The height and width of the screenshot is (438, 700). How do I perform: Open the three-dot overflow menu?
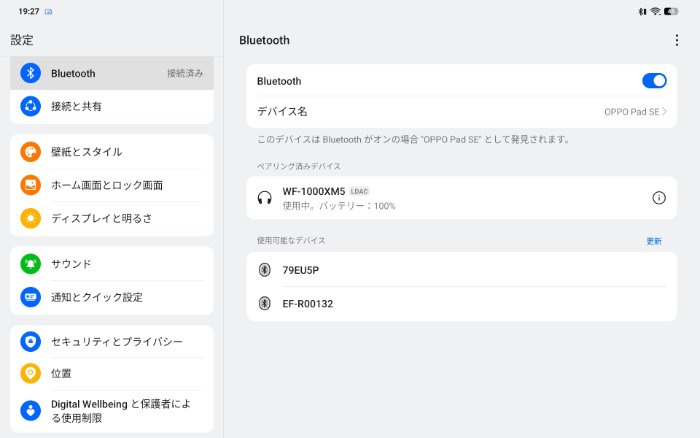pyautogui.click(x=677, y=40)
